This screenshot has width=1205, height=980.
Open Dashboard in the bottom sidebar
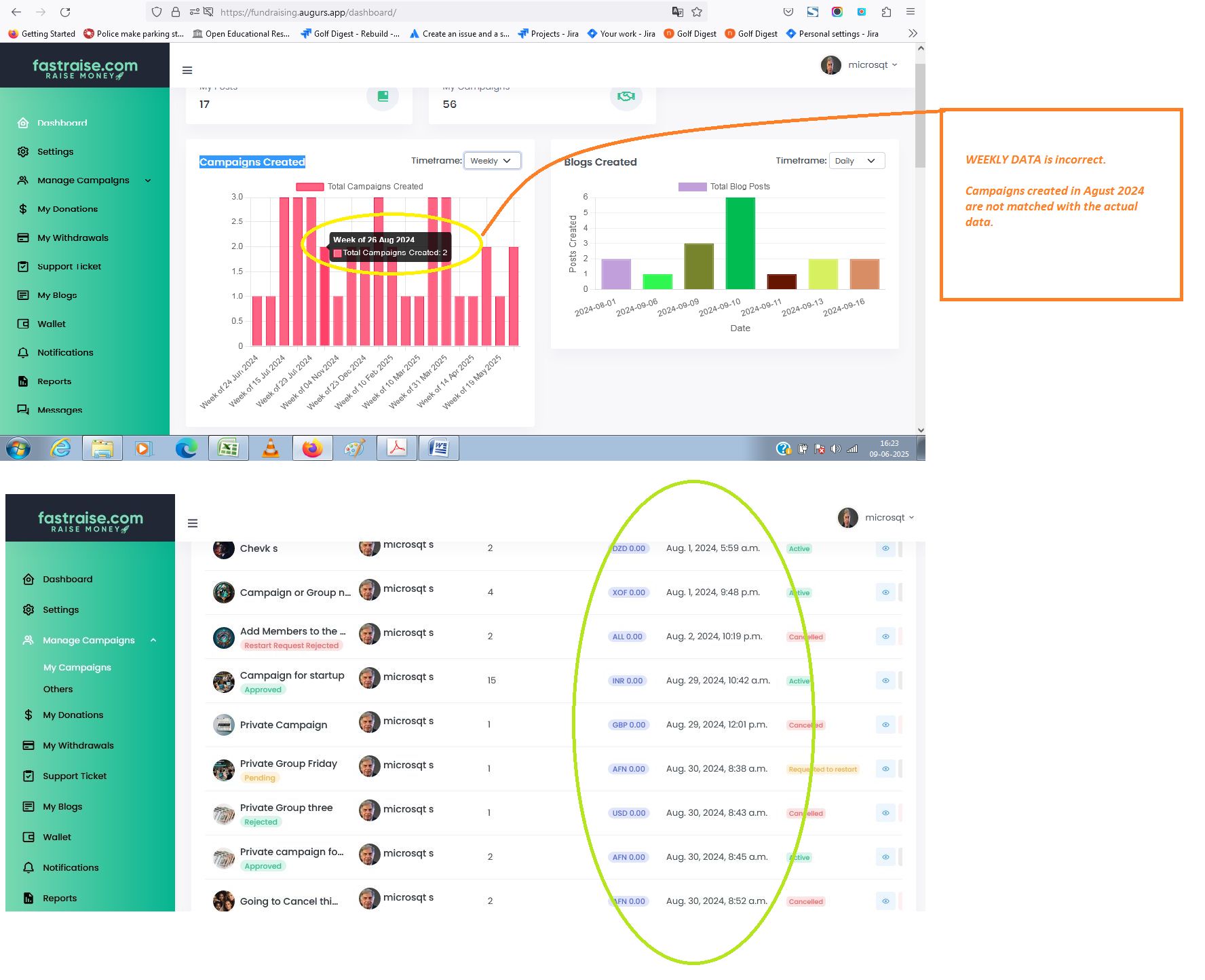tap(68, 580)
